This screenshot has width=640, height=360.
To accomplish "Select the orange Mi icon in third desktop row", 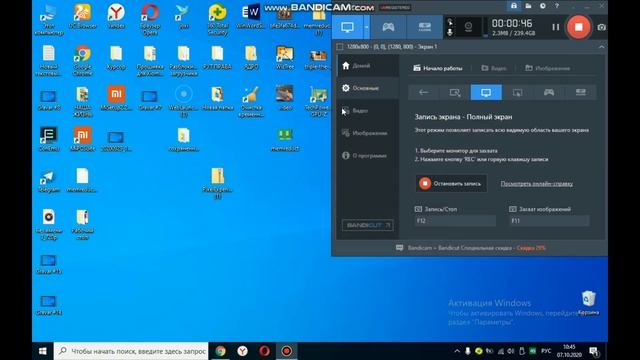I will click(116, 98).
